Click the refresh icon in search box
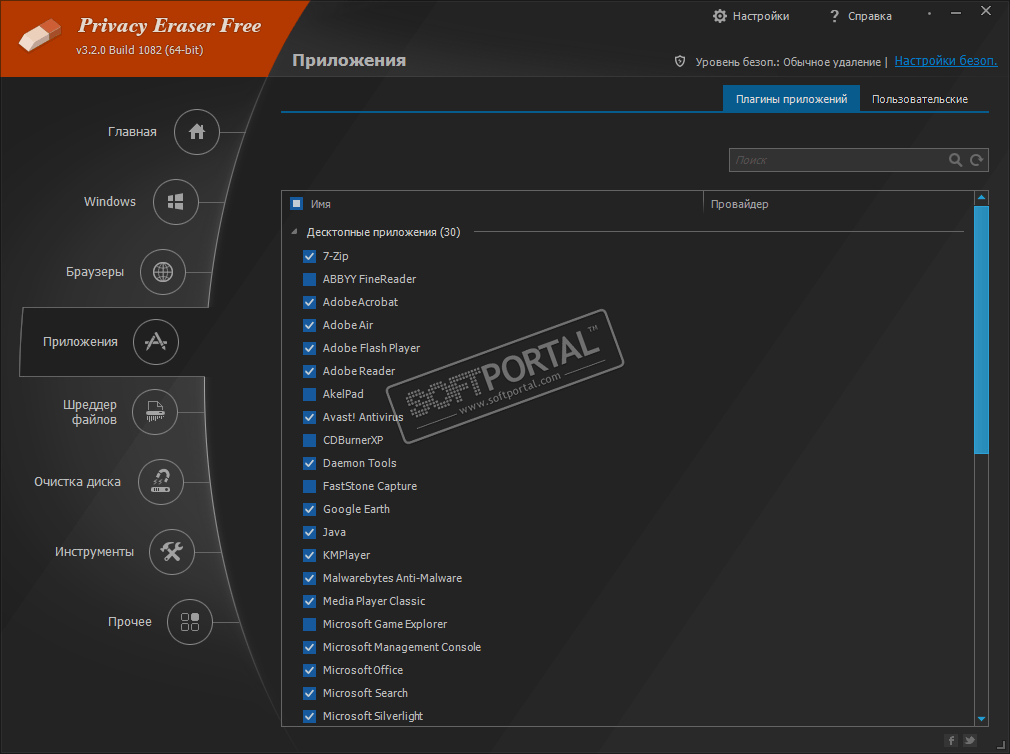 click(x=977, y=160)
